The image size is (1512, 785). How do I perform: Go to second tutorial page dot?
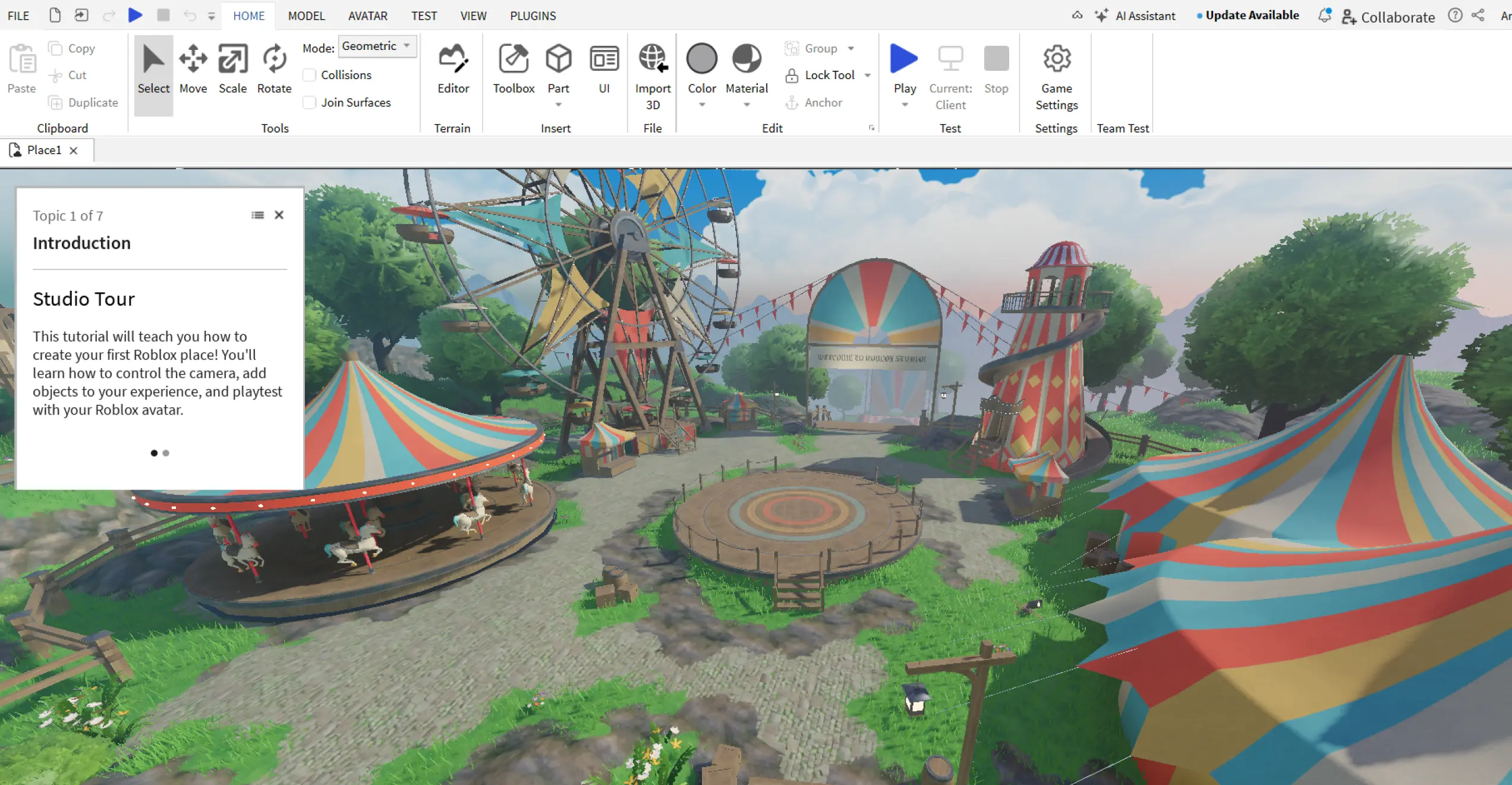pos(166,453)
